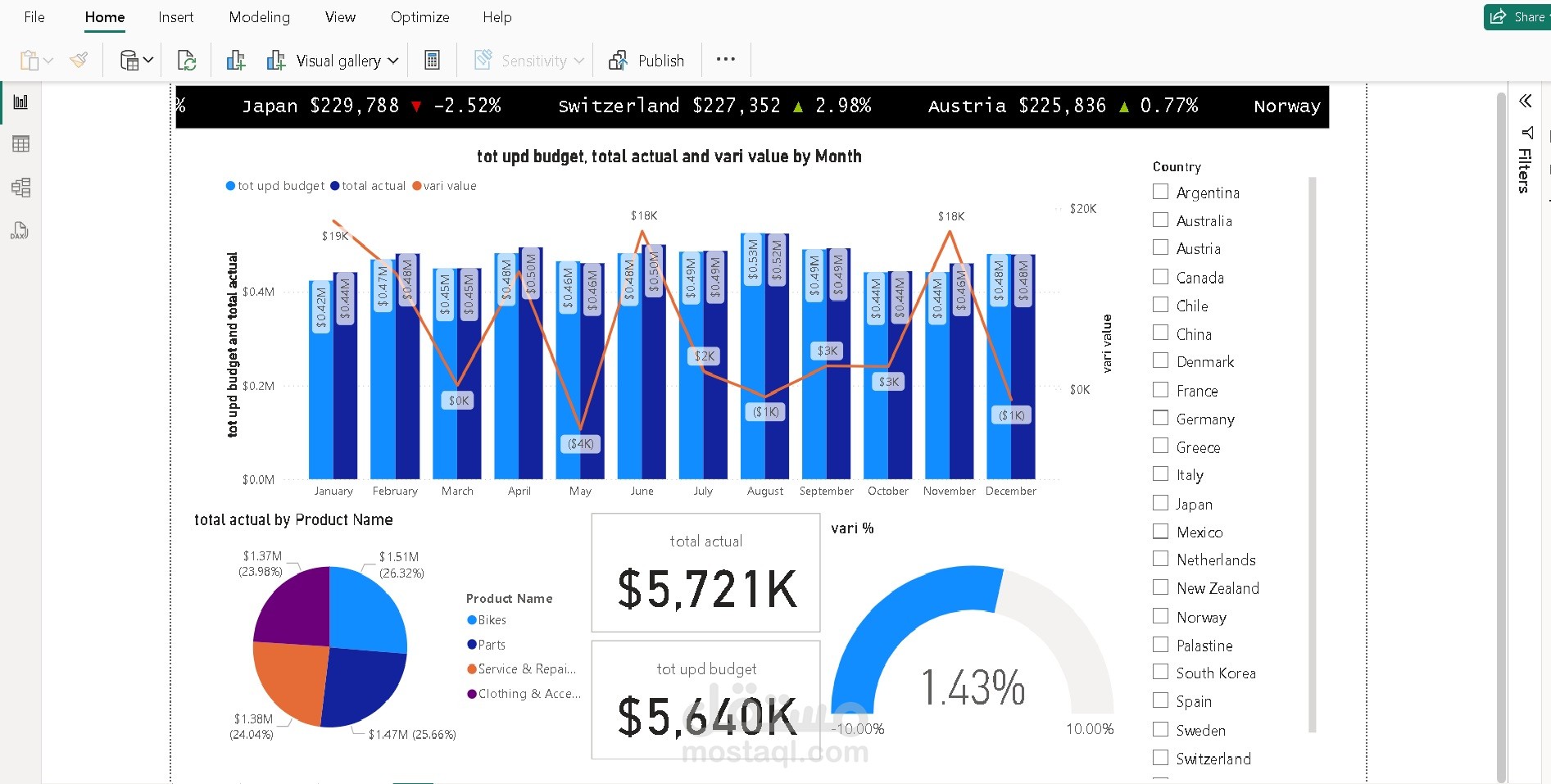Select the total actual $5,721K card
This screenshot has height=784, width=1551.
pyautogui.click(x=705, y=573)
